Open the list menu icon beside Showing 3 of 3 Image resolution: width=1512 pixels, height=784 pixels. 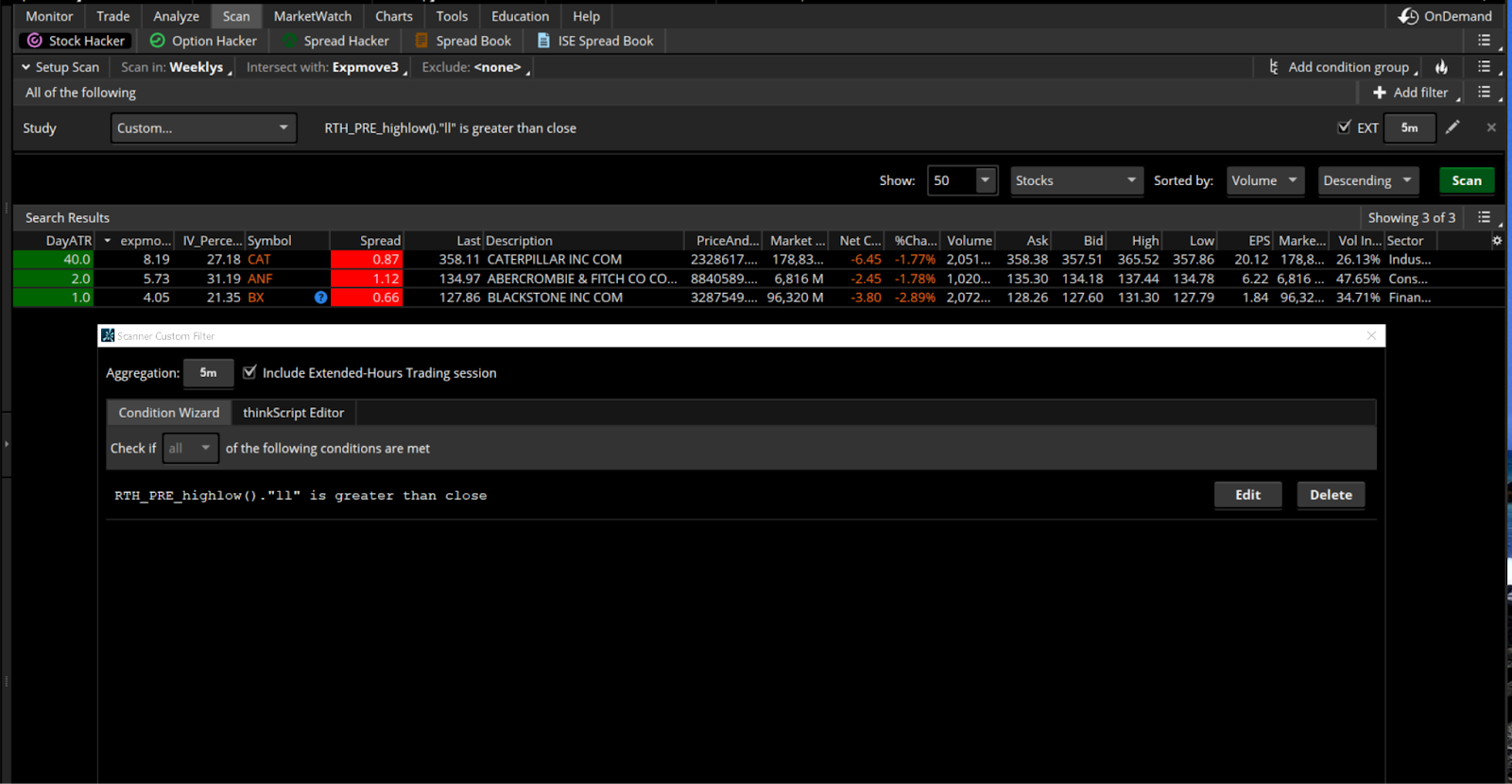pos(1485,217)
